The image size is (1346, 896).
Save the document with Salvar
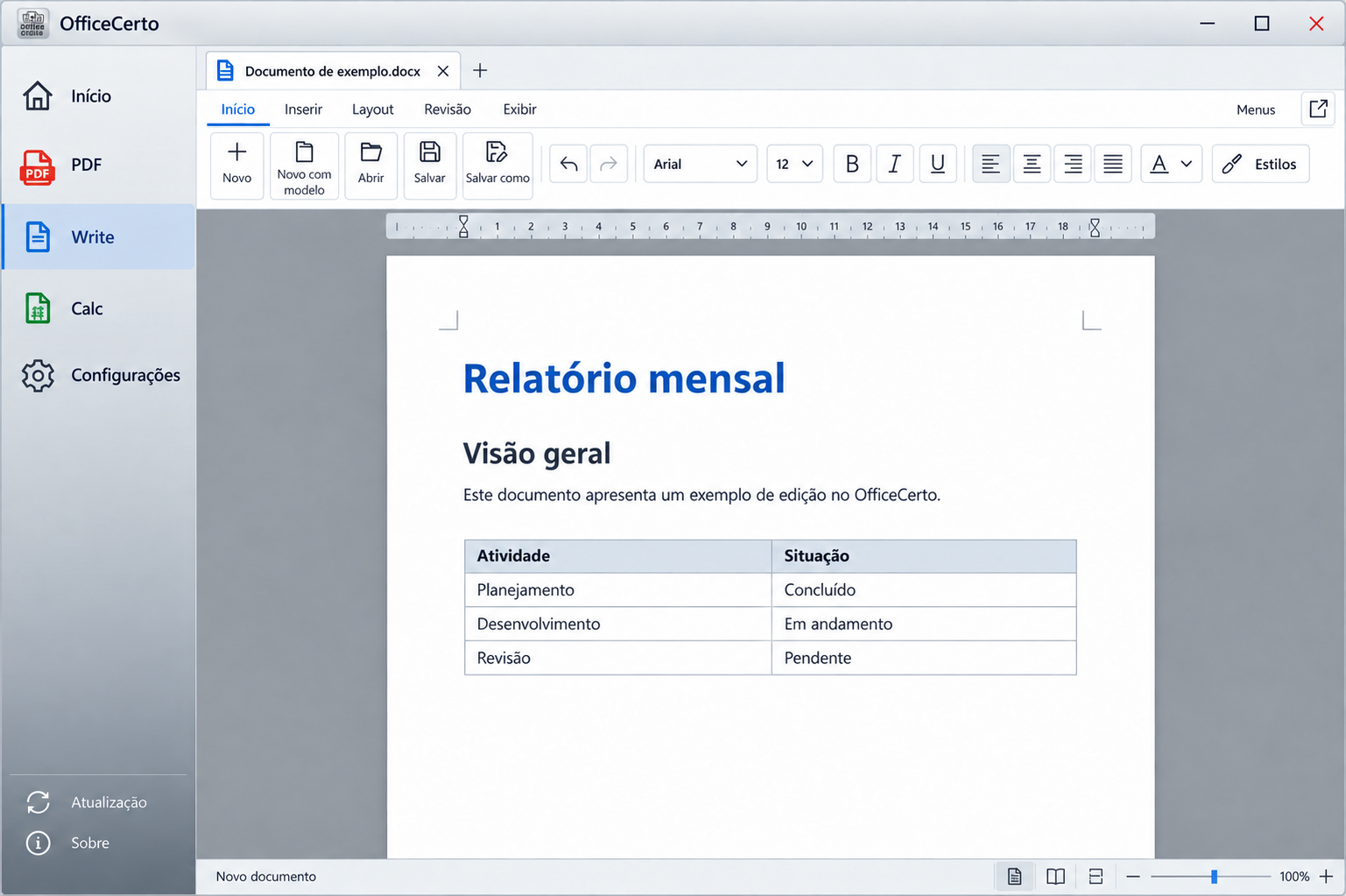[430, 165]
